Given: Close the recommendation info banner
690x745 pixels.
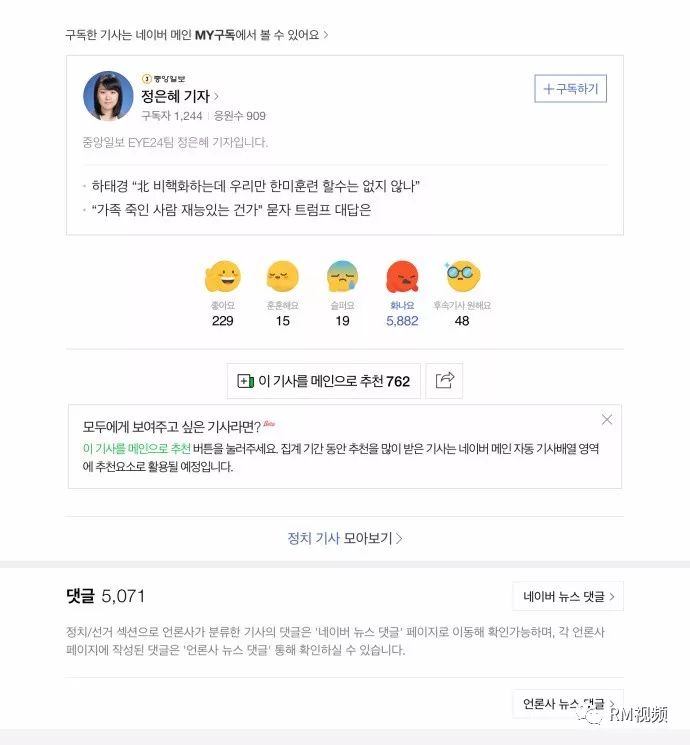Looking at the screenshot, I should coord(607,420).
